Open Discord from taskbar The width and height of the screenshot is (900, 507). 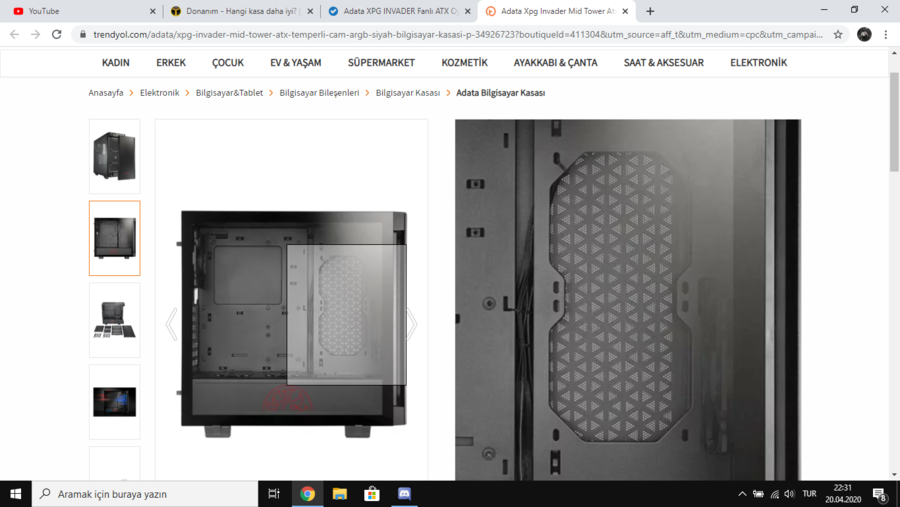pyautogui.click(x=404, y=494)
